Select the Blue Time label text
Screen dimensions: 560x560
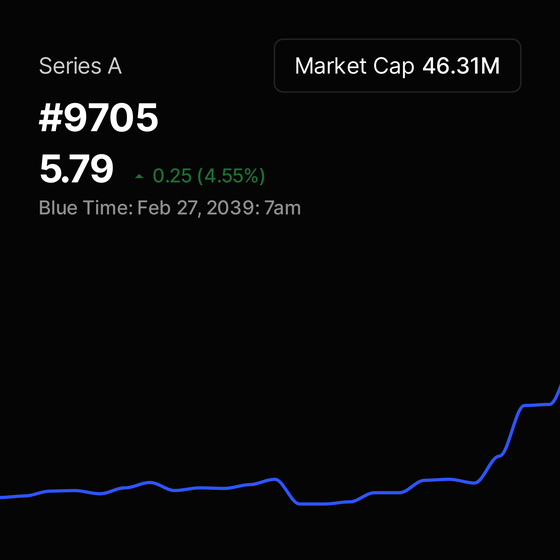[86, 208]
